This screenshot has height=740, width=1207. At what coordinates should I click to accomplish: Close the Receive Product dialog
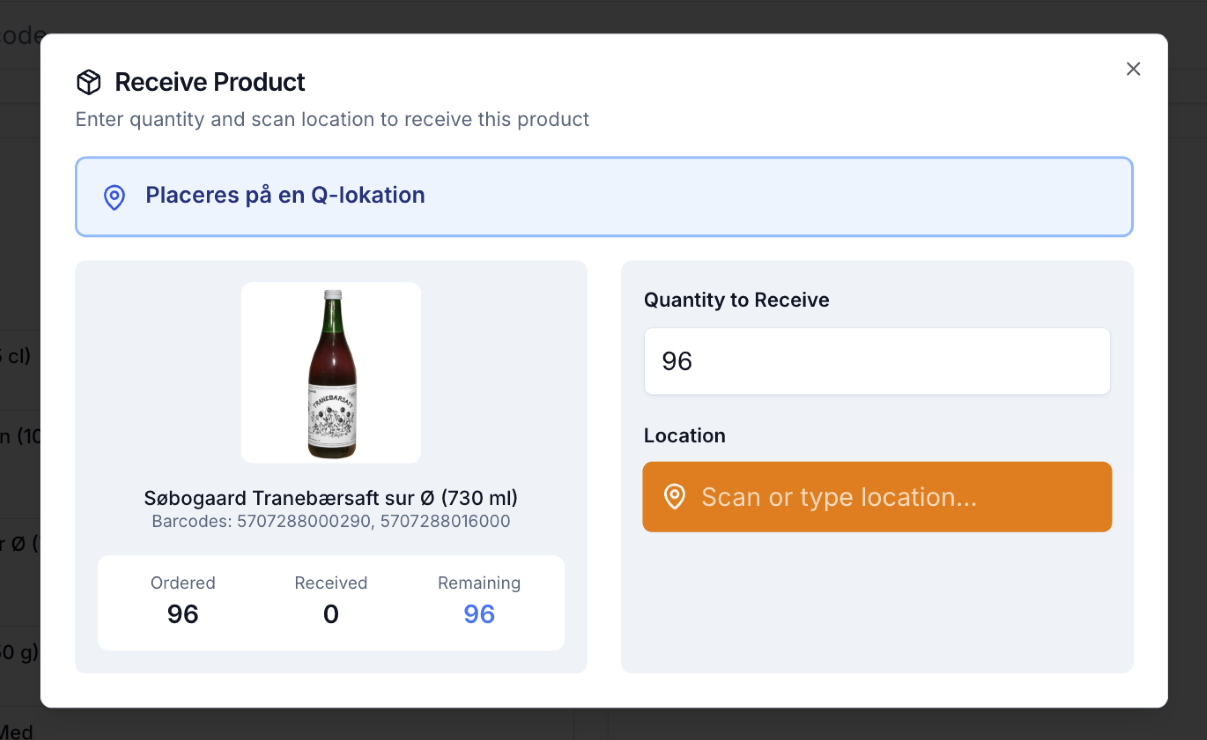[x=1133, y=69]
